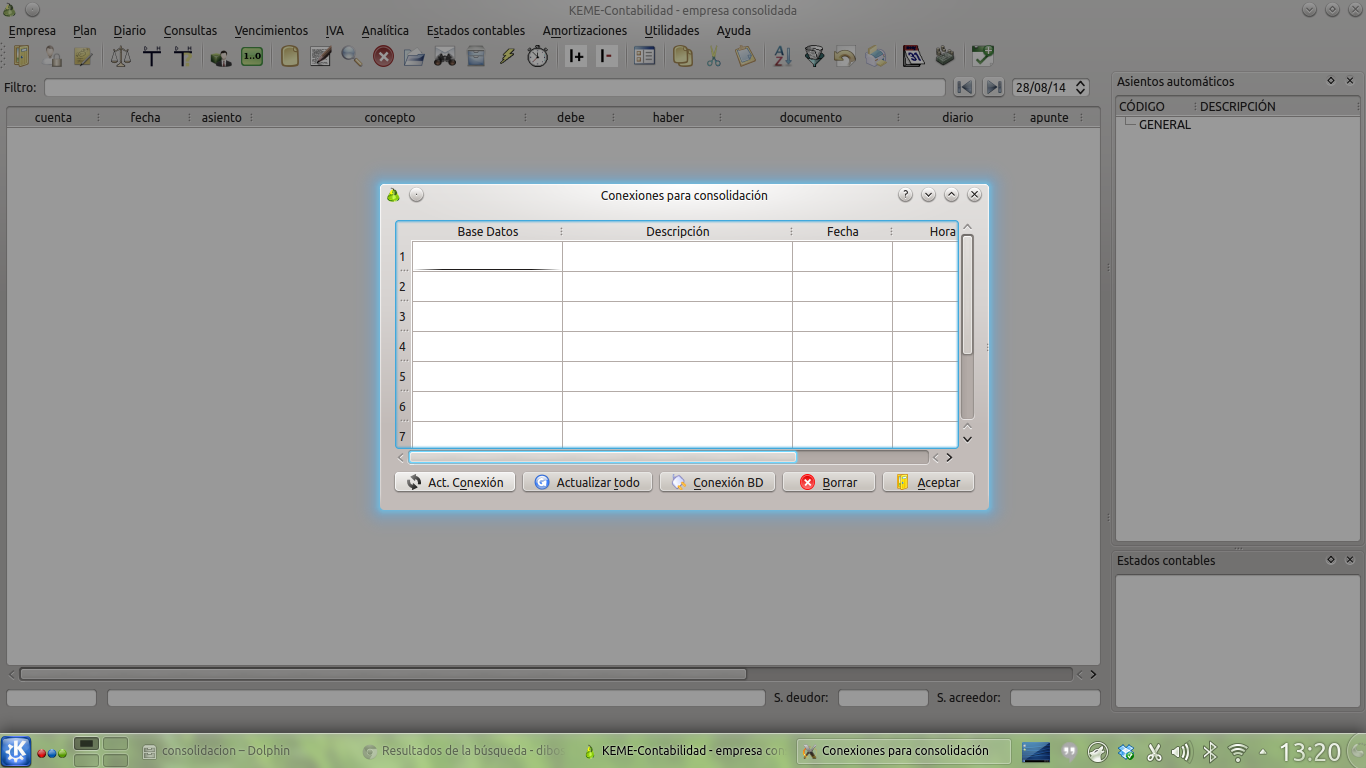
Task: Click the lightning bolt toolbar icon
Action: click(x=507, y=56)
